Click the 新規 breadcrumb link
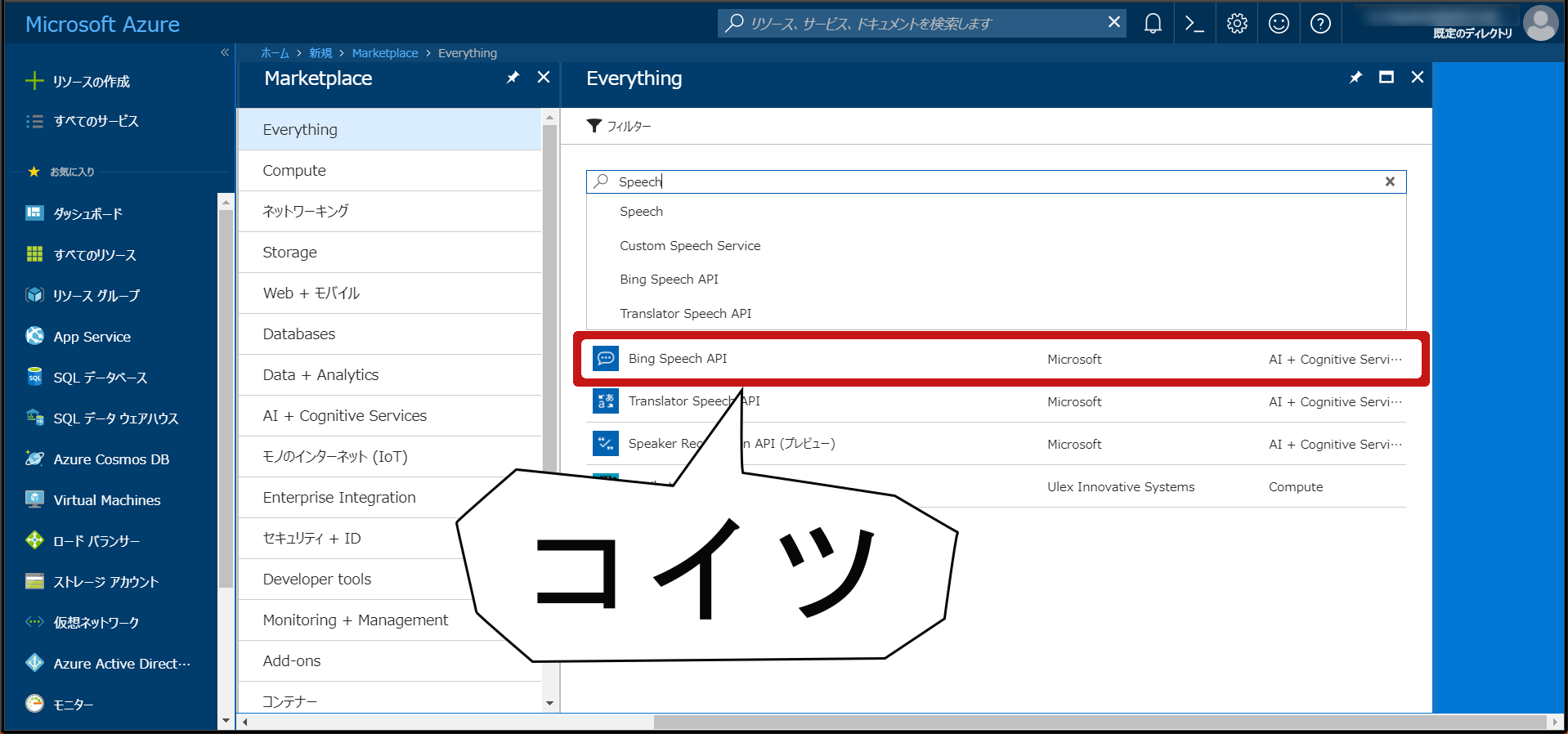The height and width of the screenshot is (734, 1568). [x=320, y=53]
